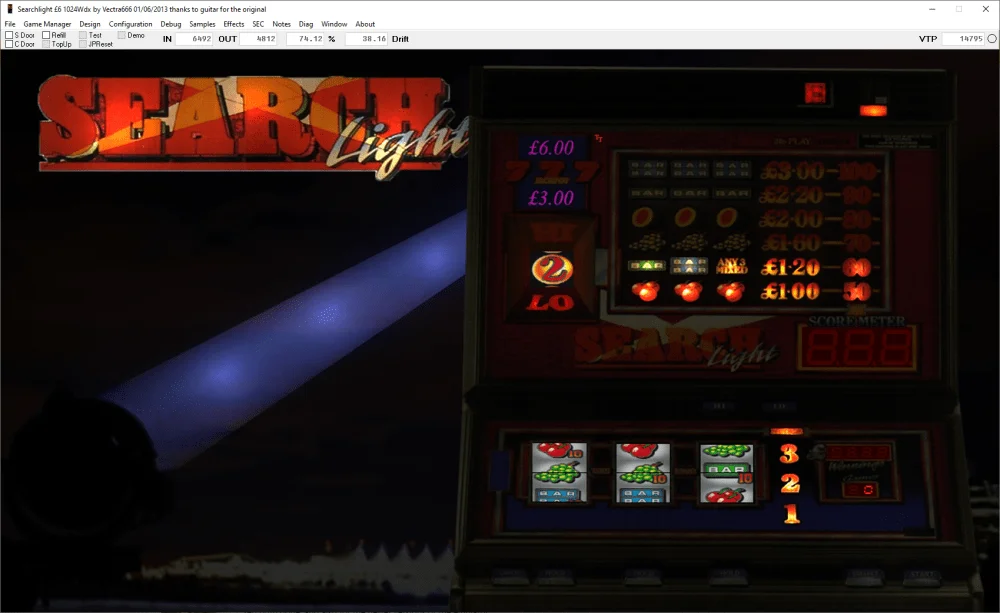Viewport: 1000px width, 613px height.
Task: Click the £1.00 paytable amount
Action: coord(790,292)
